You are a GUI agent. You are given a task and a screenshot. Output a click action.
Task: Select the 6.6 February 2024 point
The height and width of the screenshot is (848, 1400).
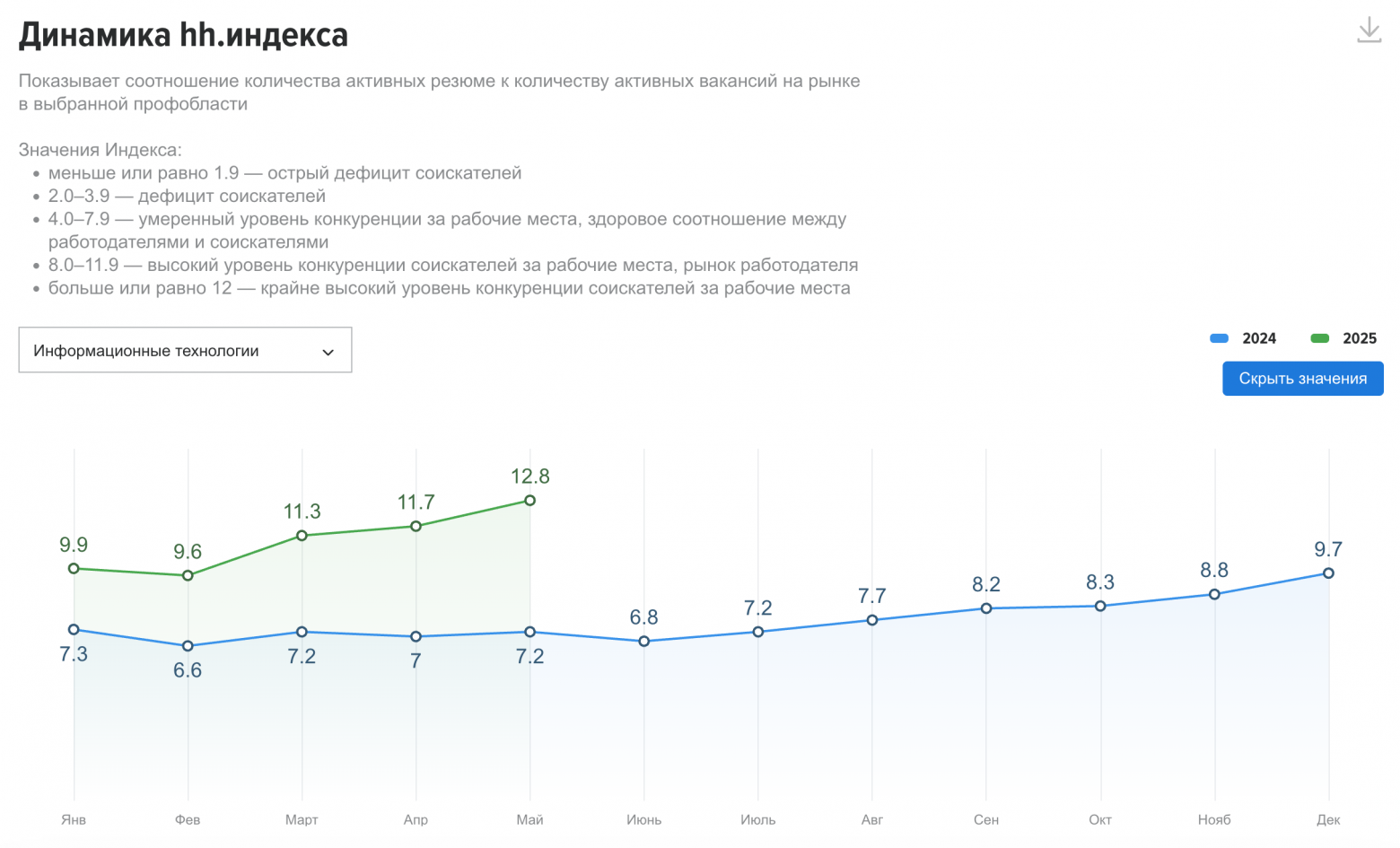pos(188,646)
